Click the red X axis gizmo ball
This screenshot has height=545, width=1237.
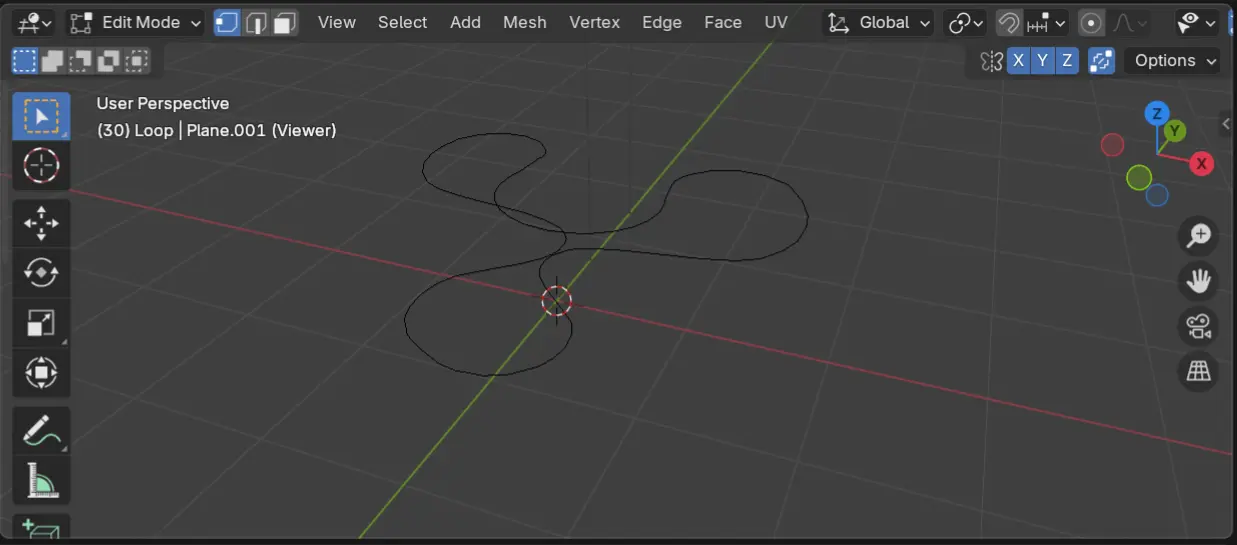(x=1201, y=163)
